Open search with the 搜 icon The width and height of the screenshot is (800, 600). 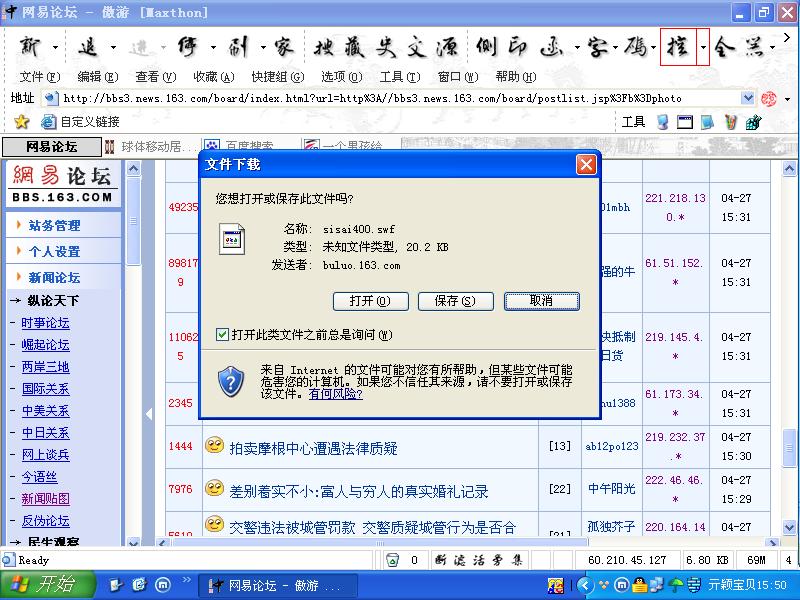[x=324, y=47]
